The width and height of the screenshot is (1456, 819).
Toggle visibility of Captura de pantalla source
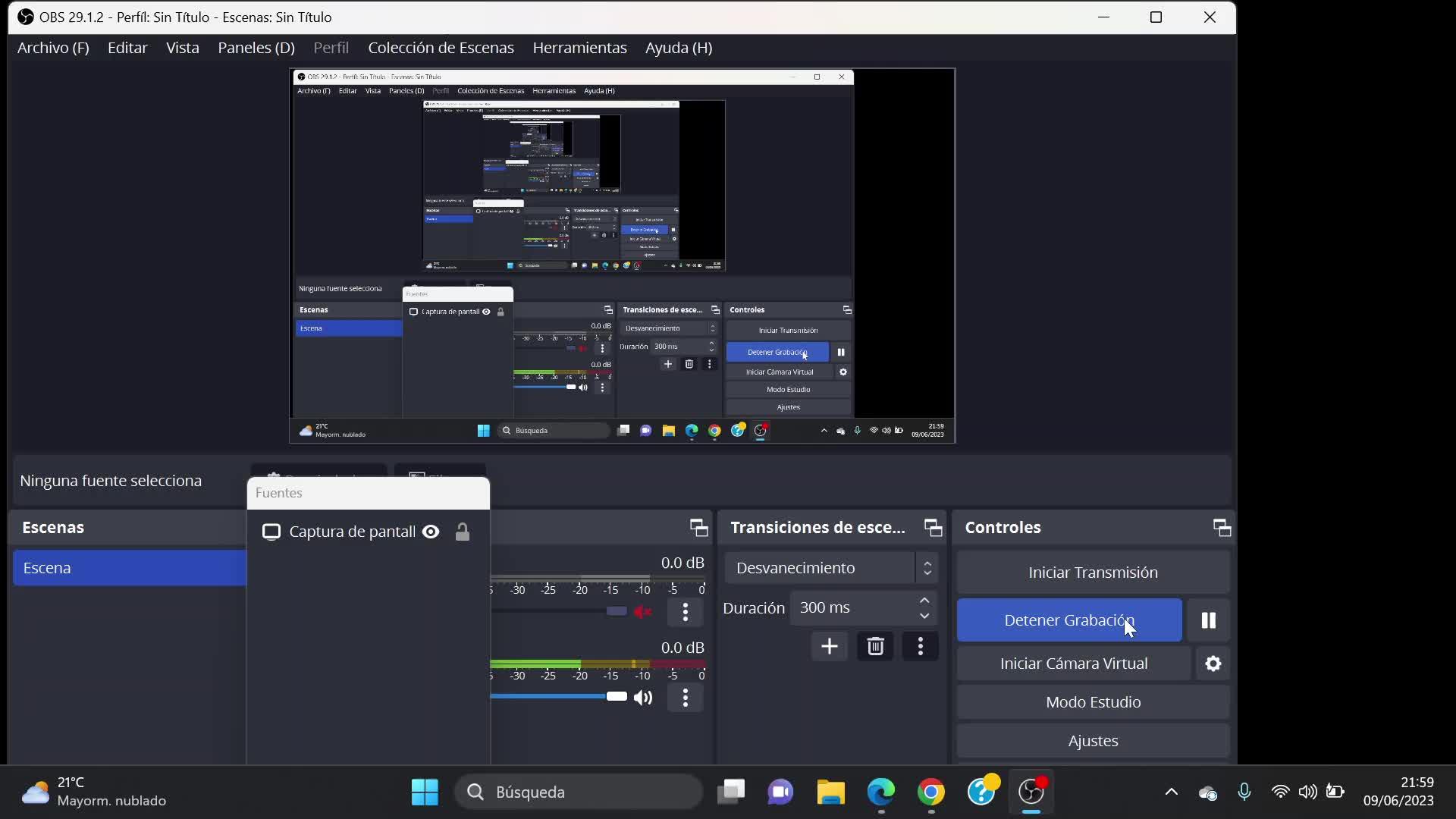[431, 532]
